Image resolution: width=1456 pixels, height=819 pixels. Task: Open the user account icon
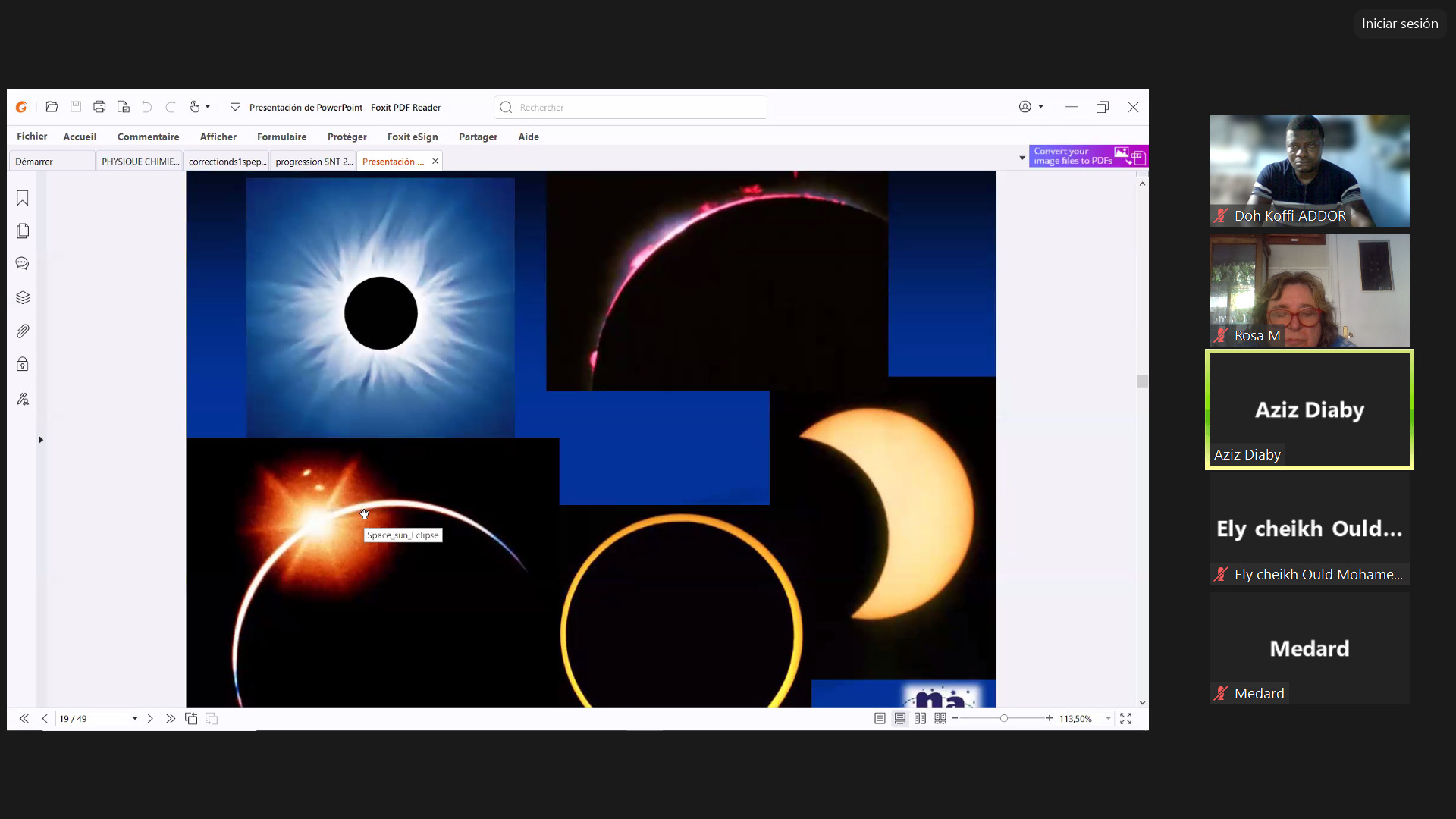click(x=1025, y=107)
